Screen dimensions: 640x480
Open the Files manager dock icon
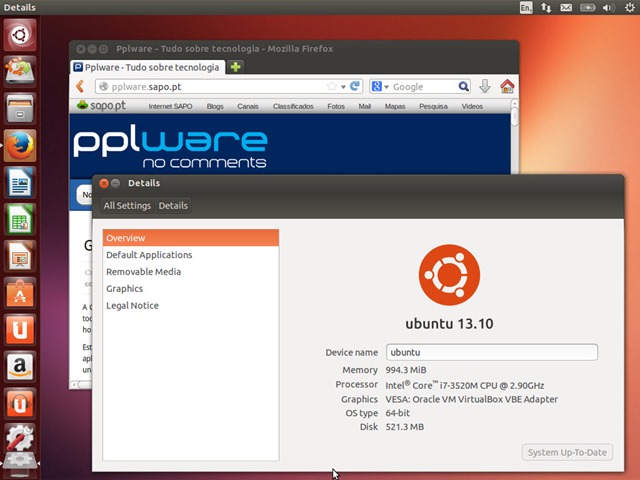pos(20,108)
